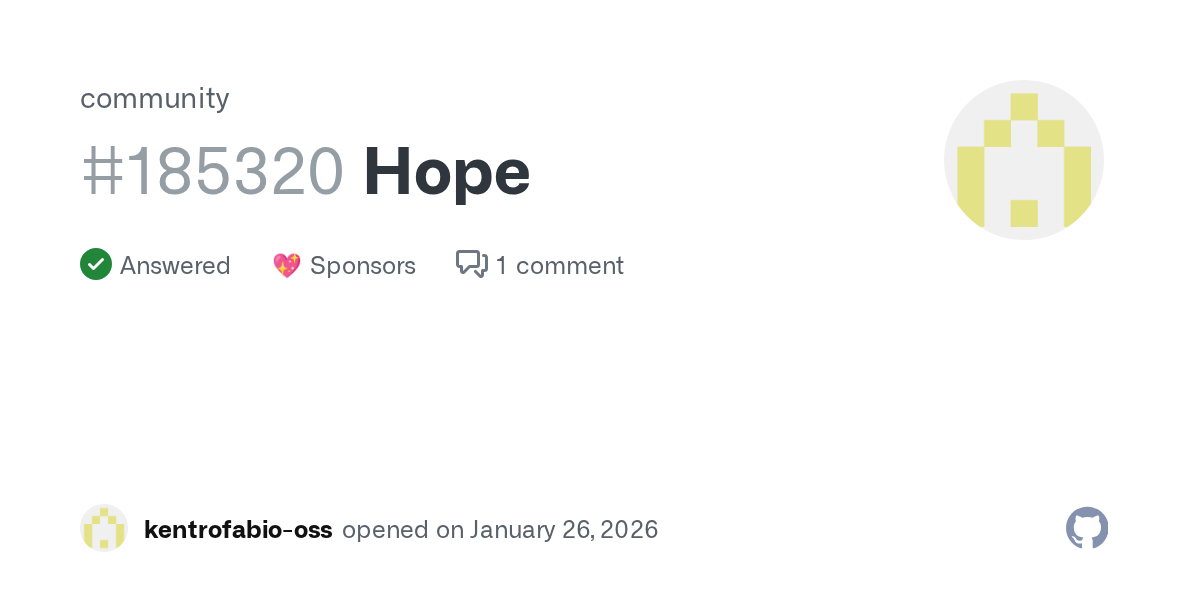
Task: Open the Hope discussion title
Action: tap(446, 172)
